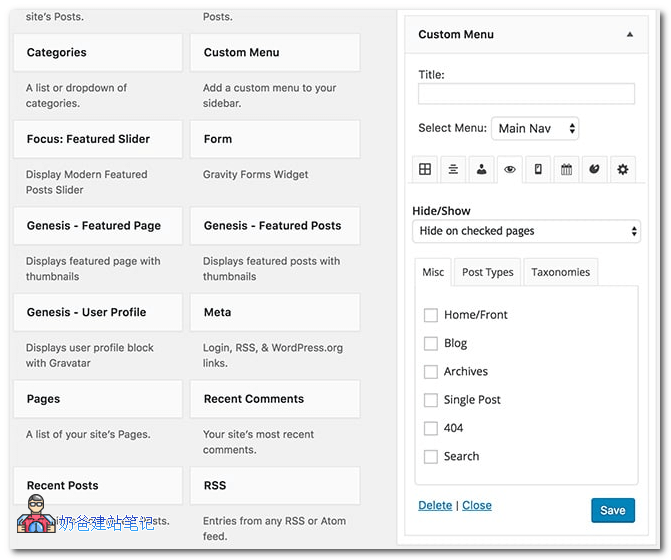This screenshot has width=671, height=560.
Task: Click the calendar days icon tab
Action: 566,170
